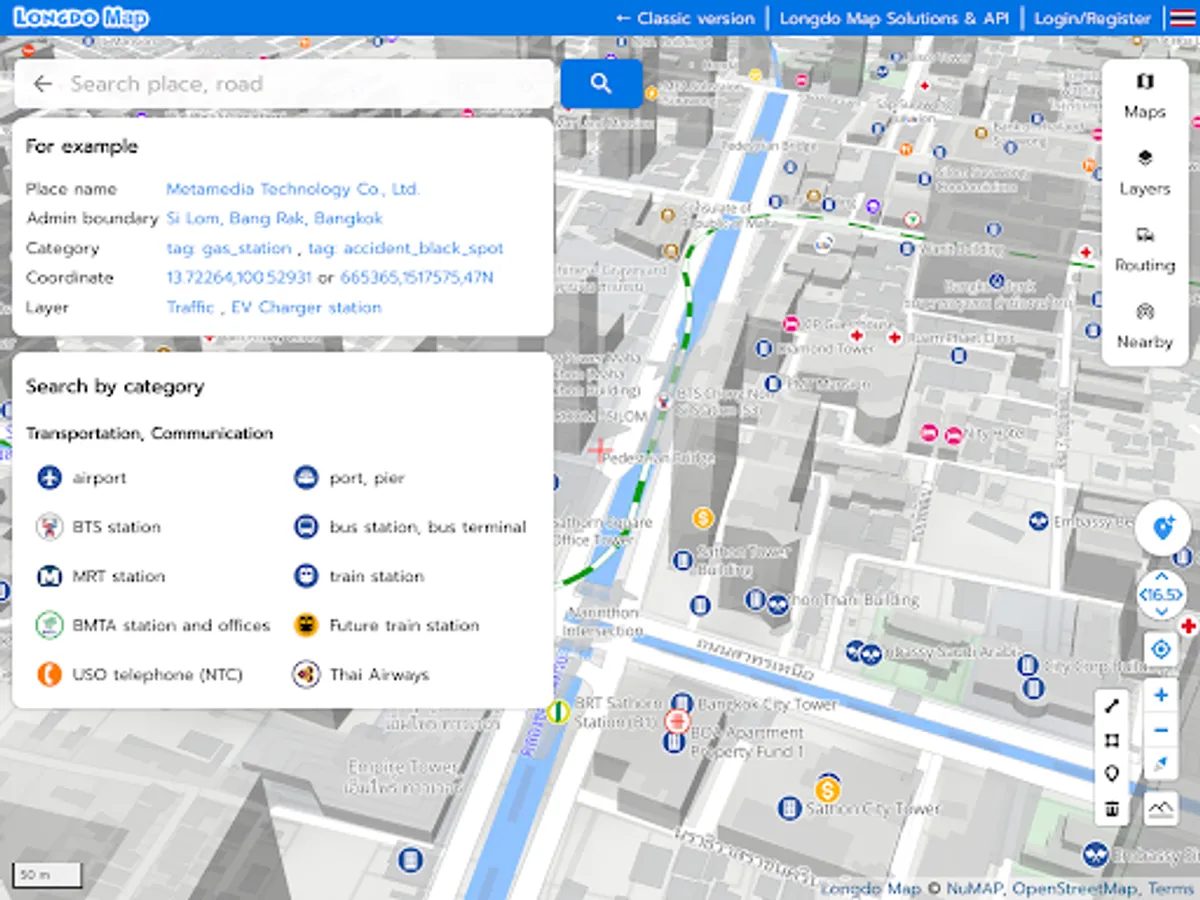Search the train station category
This screenshot has height=900, width=1200.
[x=359, y=576]
